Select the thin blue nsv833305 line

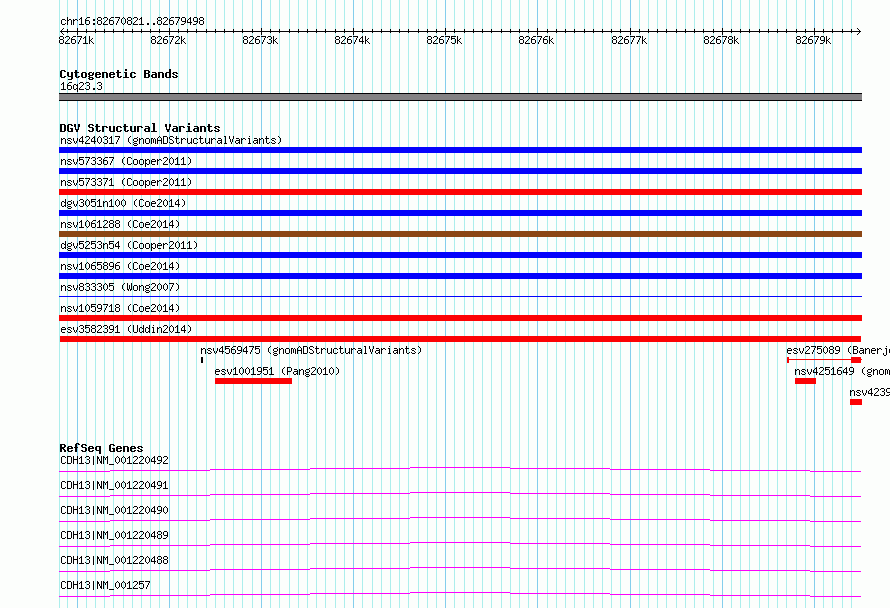(460, 297)
